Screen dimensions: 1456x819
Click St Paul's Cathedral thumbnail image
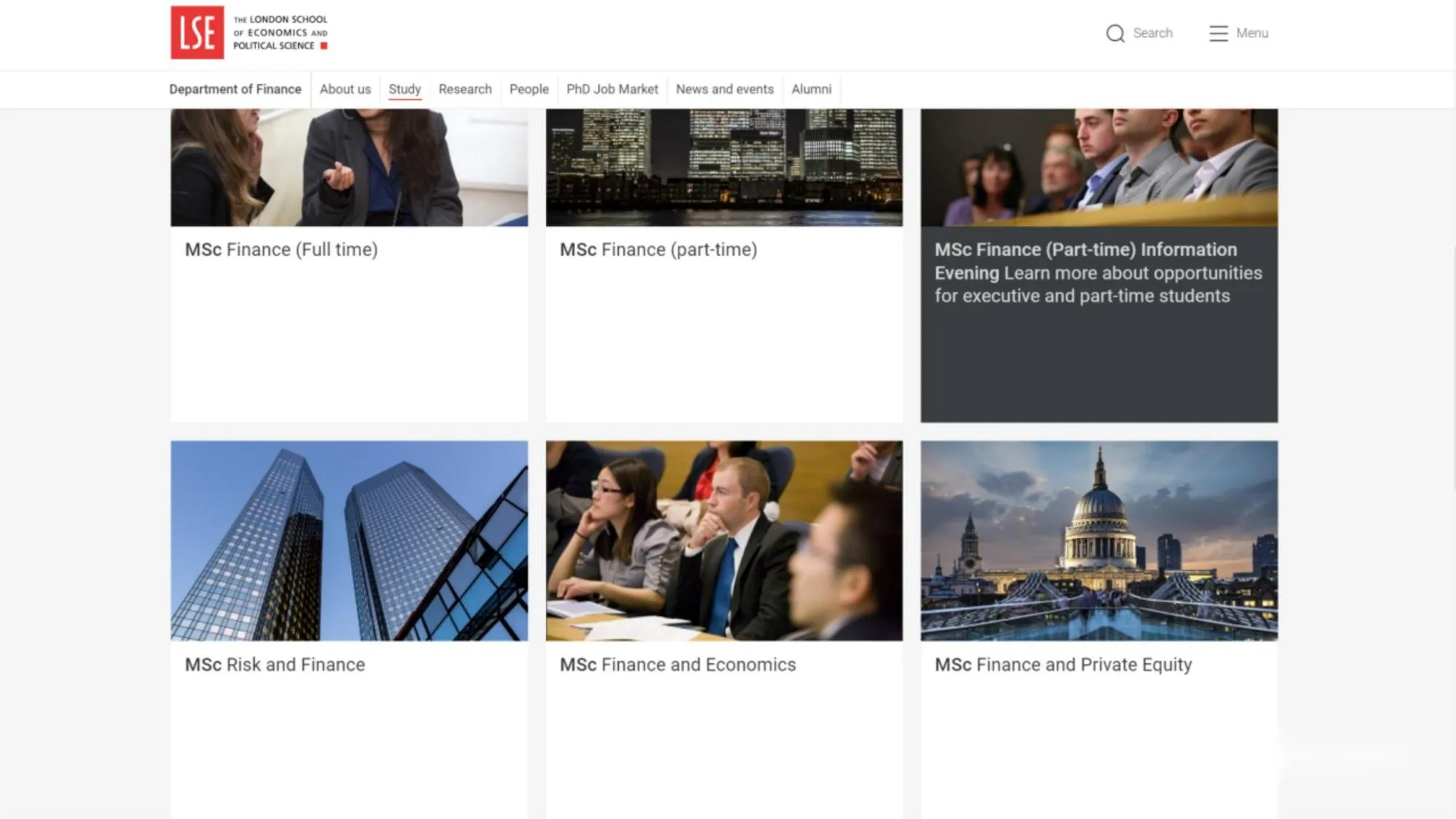tap(1099, 540)
